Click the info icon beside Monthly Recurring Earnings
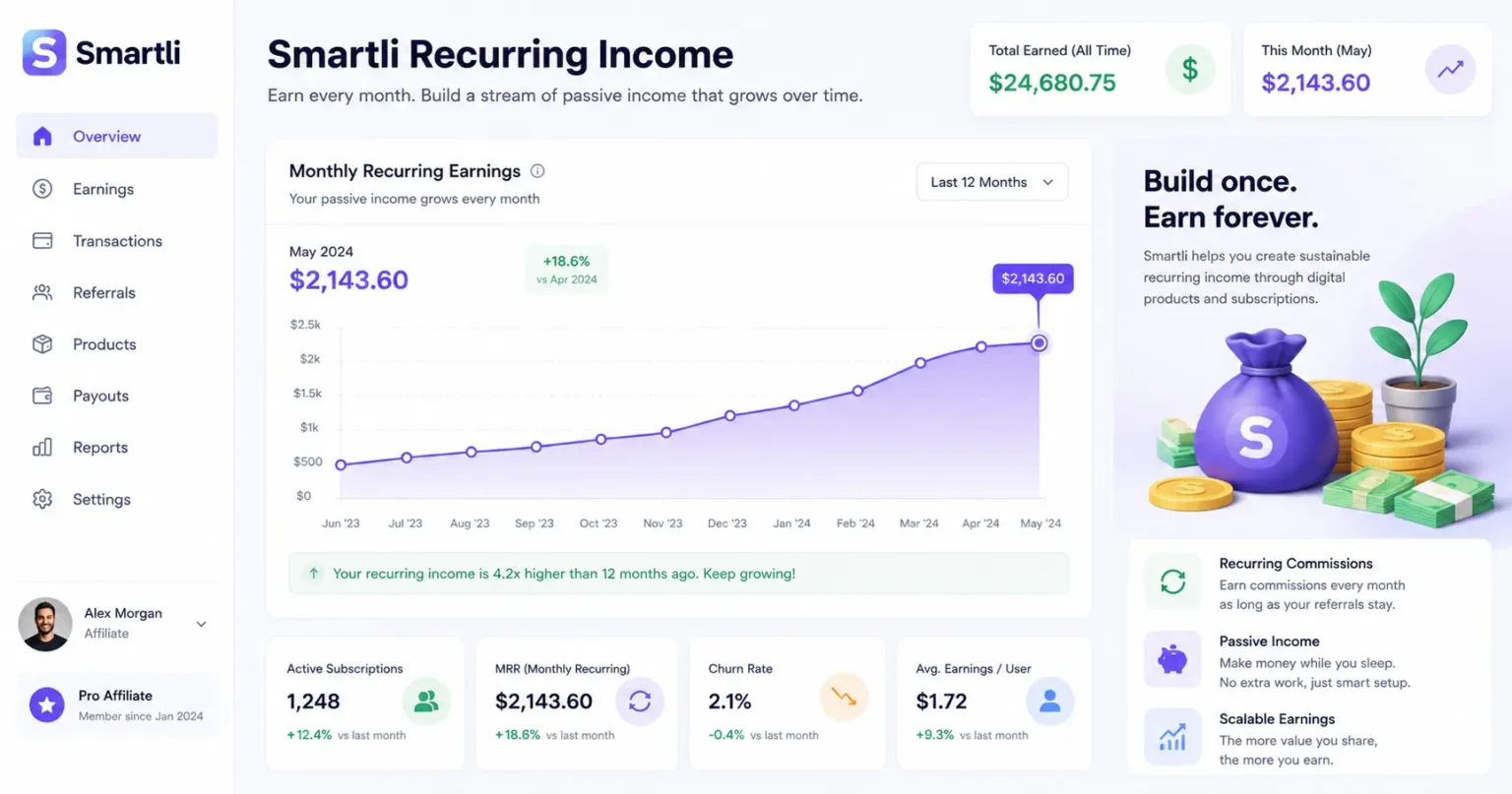 pos(537,171)
